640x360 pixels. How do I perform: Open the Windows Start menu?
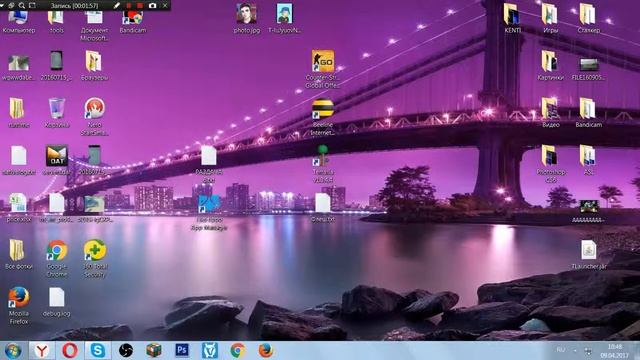coord(13,351)
